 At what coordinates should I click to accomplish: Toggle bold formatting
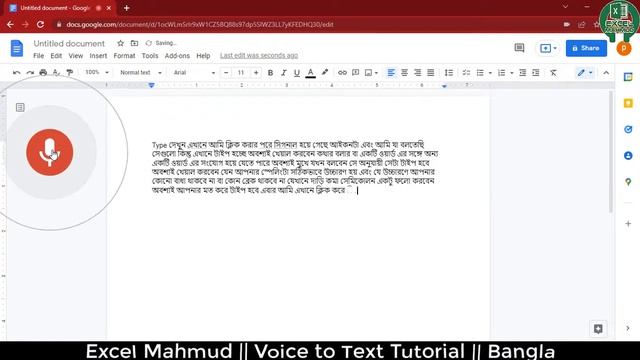pyautogui.click(x=270, y=73)
